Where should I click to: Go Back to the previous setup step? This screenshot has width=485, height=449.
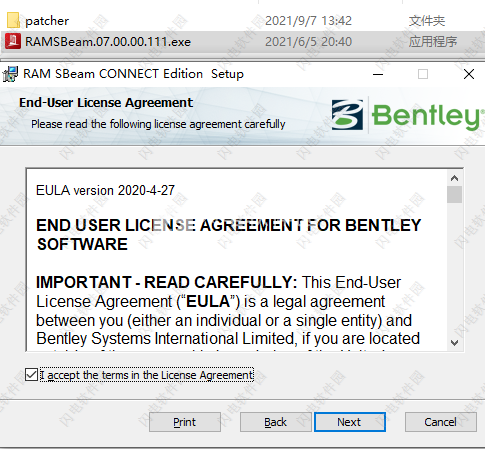tap(275, 422)
